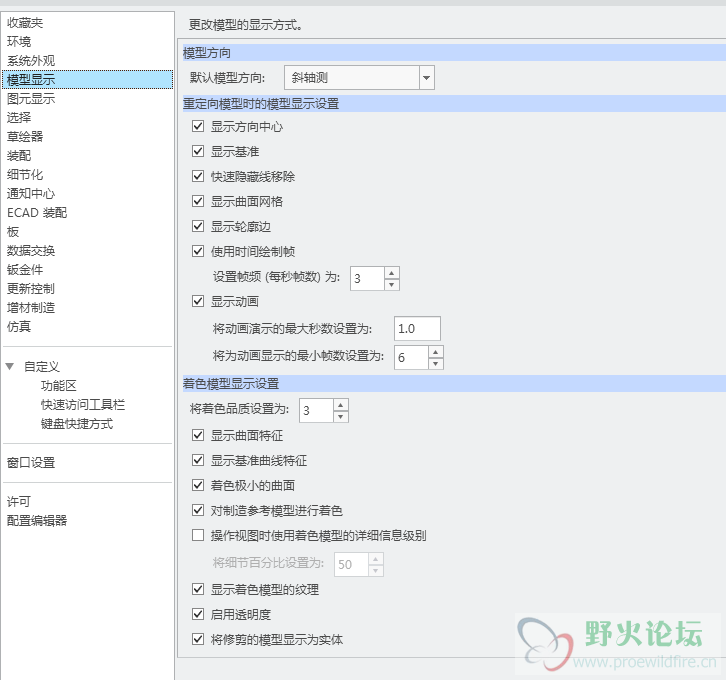Open 细节化 settings
This screenshot has height=680, width=726.
pos(88,174)
